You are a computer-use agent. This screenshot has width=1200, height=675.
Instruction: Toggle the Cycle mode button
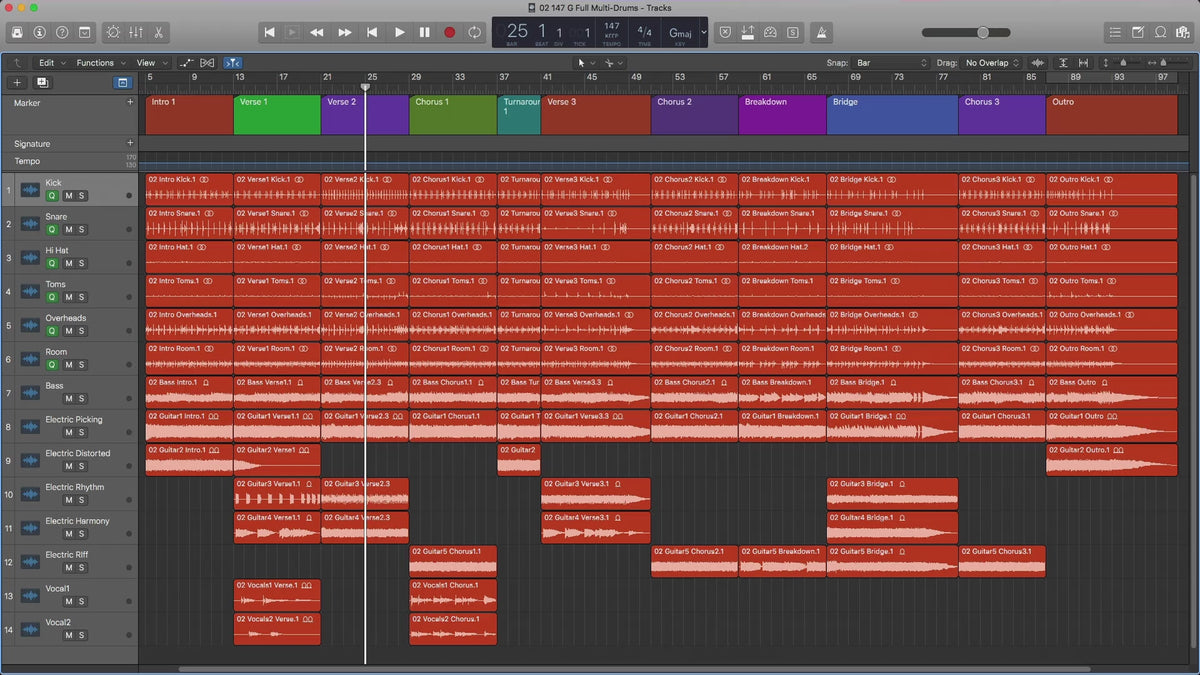[474, 32]
